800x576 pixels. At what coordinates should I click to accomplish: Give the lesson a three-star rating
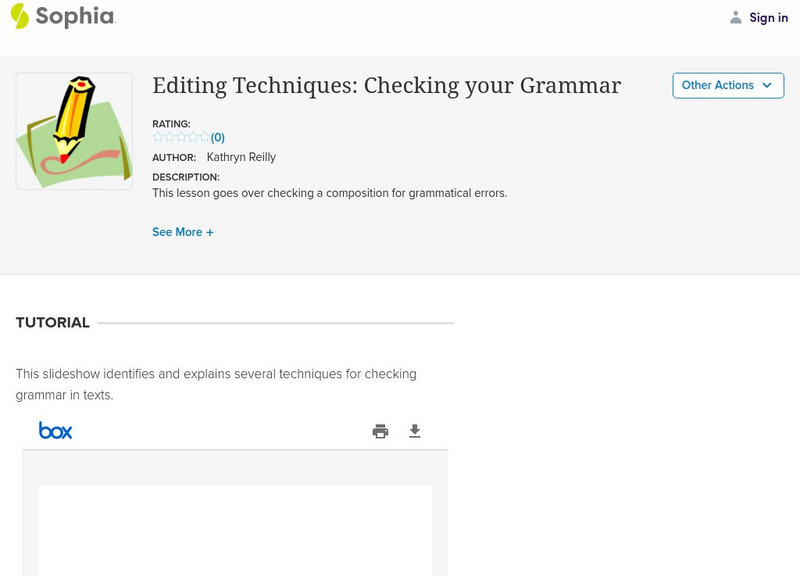[x=181, y=137]
